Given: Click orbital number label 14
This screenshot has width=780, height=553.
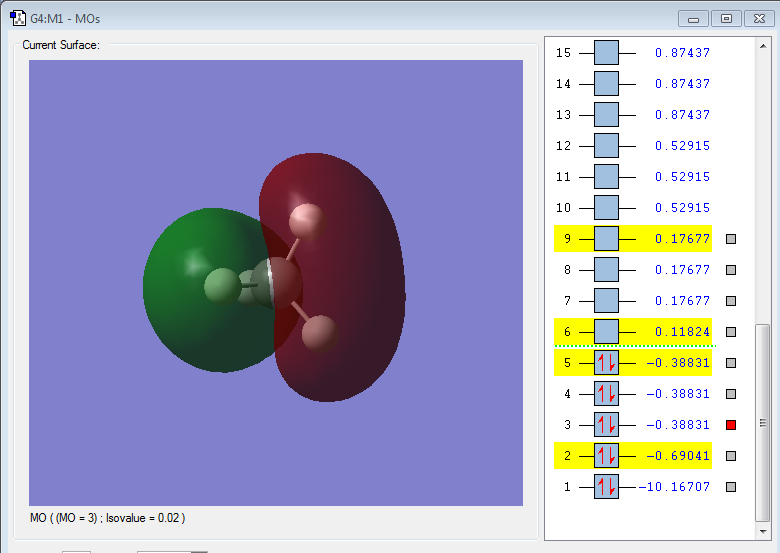Looking at the screenshot, I should (x=563, y=84).
